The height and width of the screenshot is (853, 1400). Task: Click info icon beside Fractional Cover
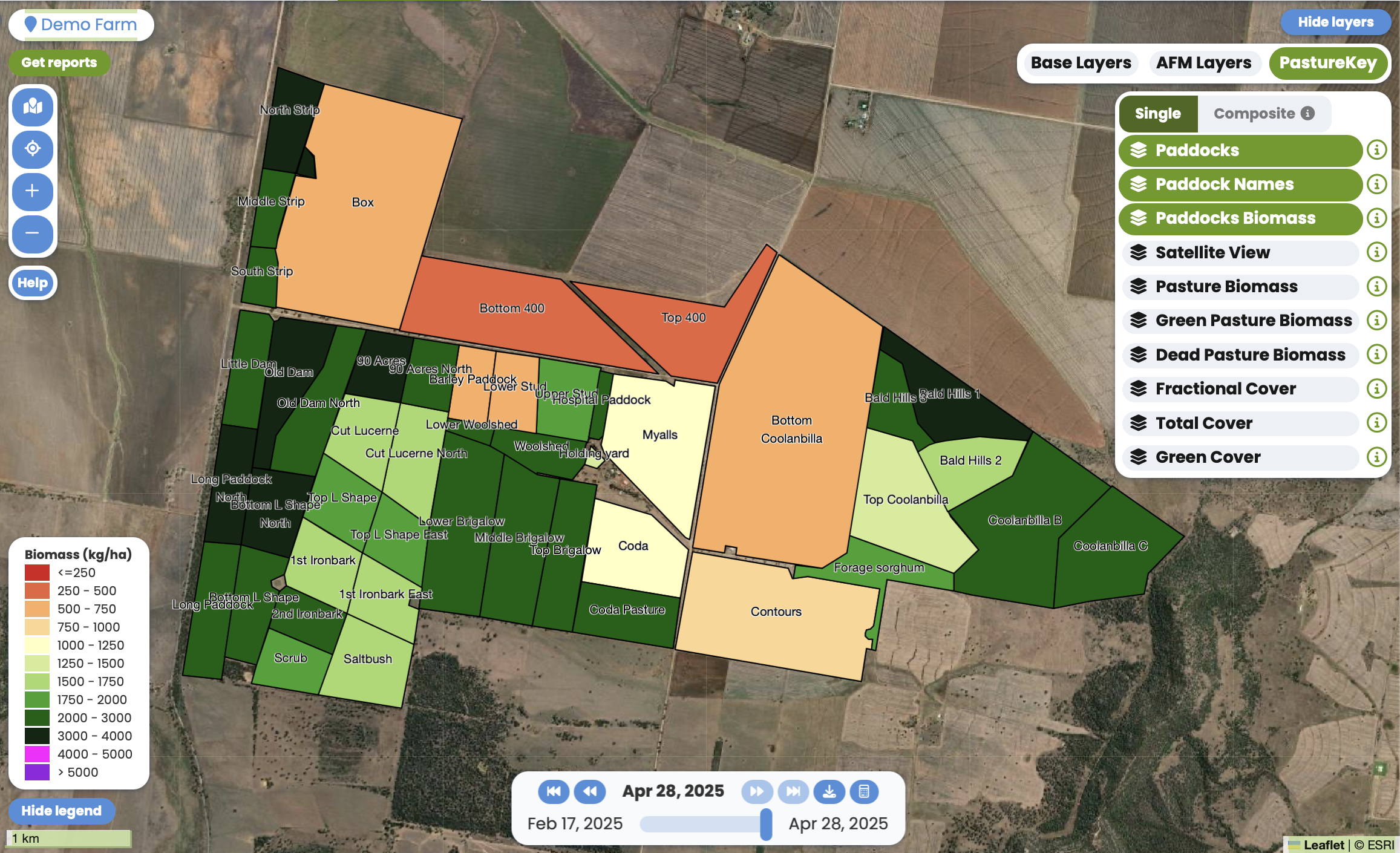tap(1376, 388)
